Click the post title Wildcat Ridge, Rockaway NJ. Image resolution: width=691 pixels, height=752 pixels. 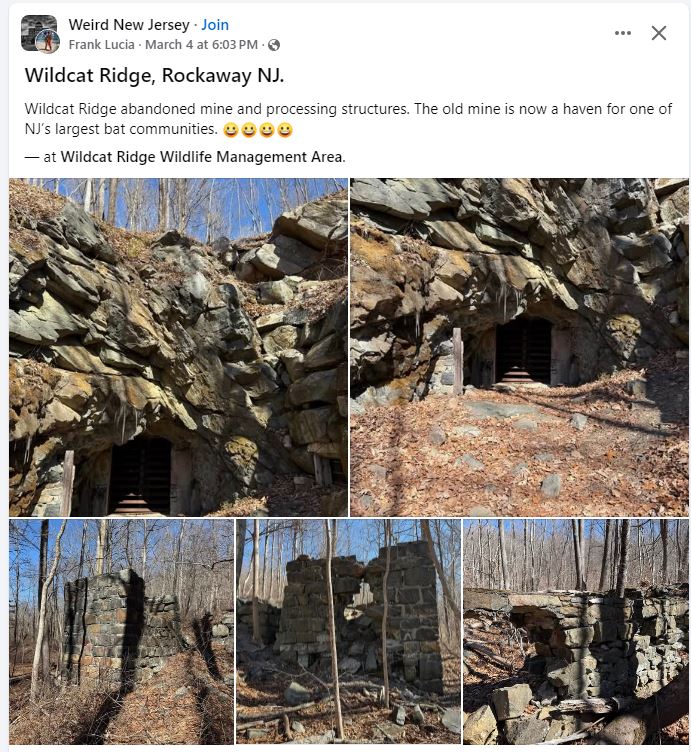pos(154,75)
